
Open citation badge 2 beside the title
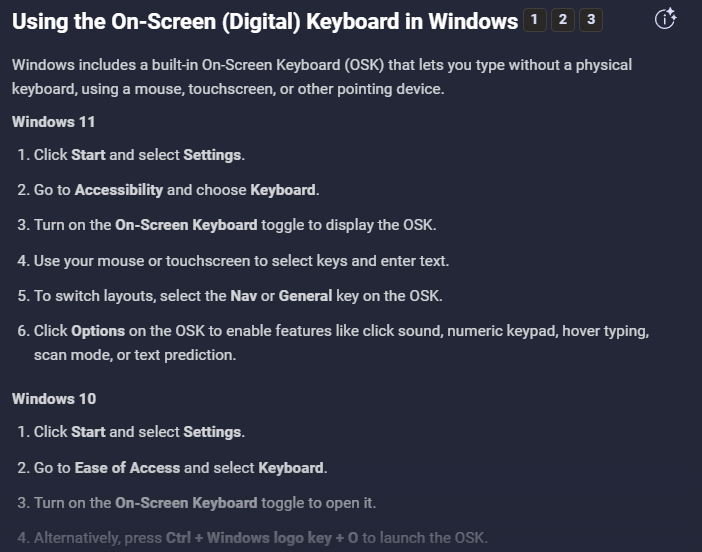tap(563, 20)
